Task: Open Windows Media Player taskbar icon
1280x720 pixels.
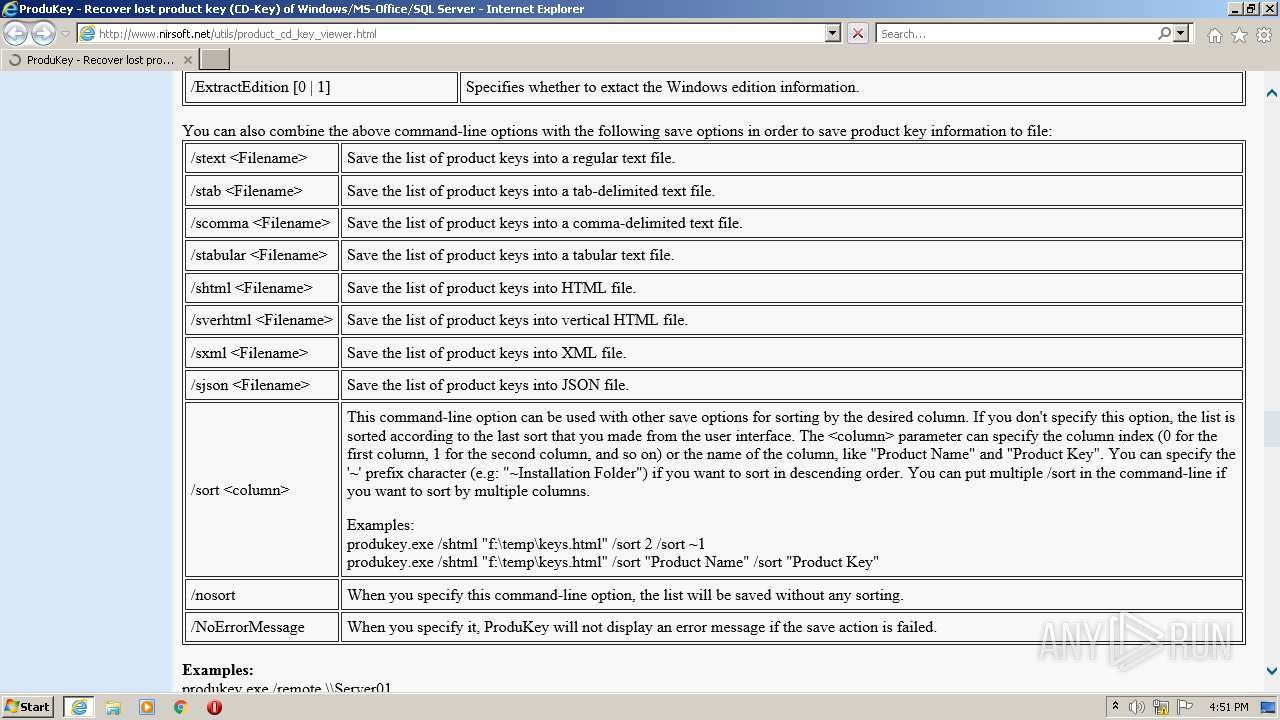Action: coord(147,707)
